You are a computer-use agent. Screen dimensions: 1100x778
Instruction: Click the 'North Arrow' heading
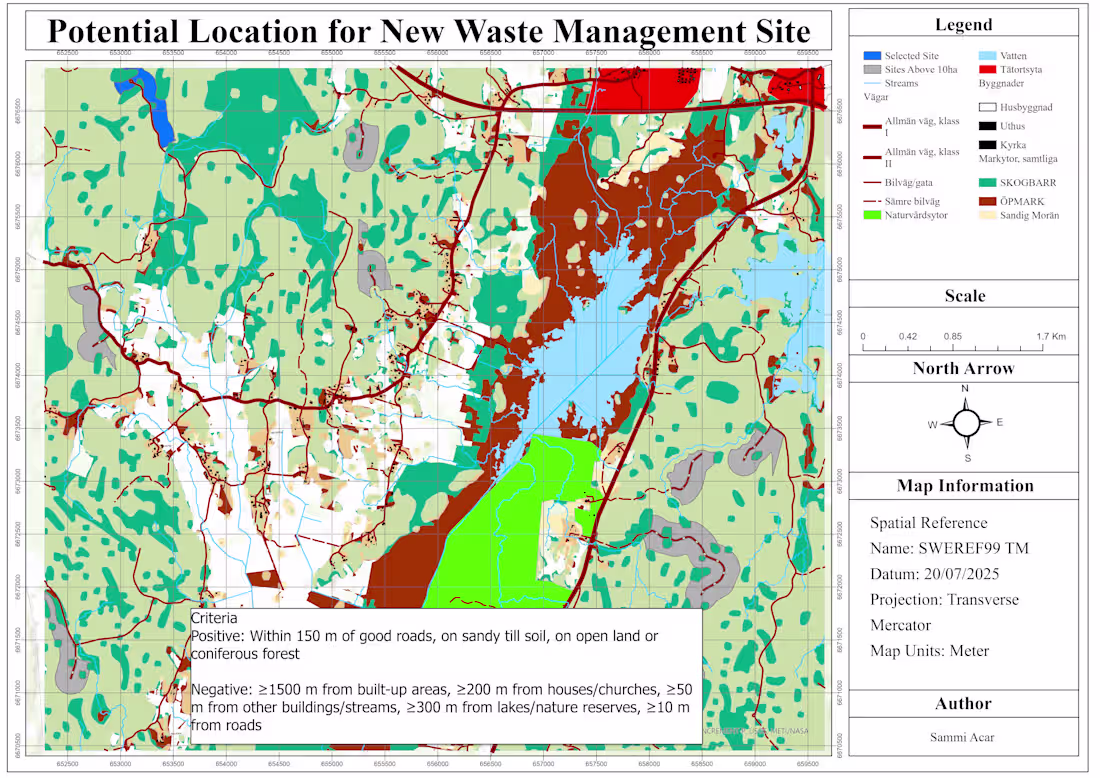coord(963,368)
